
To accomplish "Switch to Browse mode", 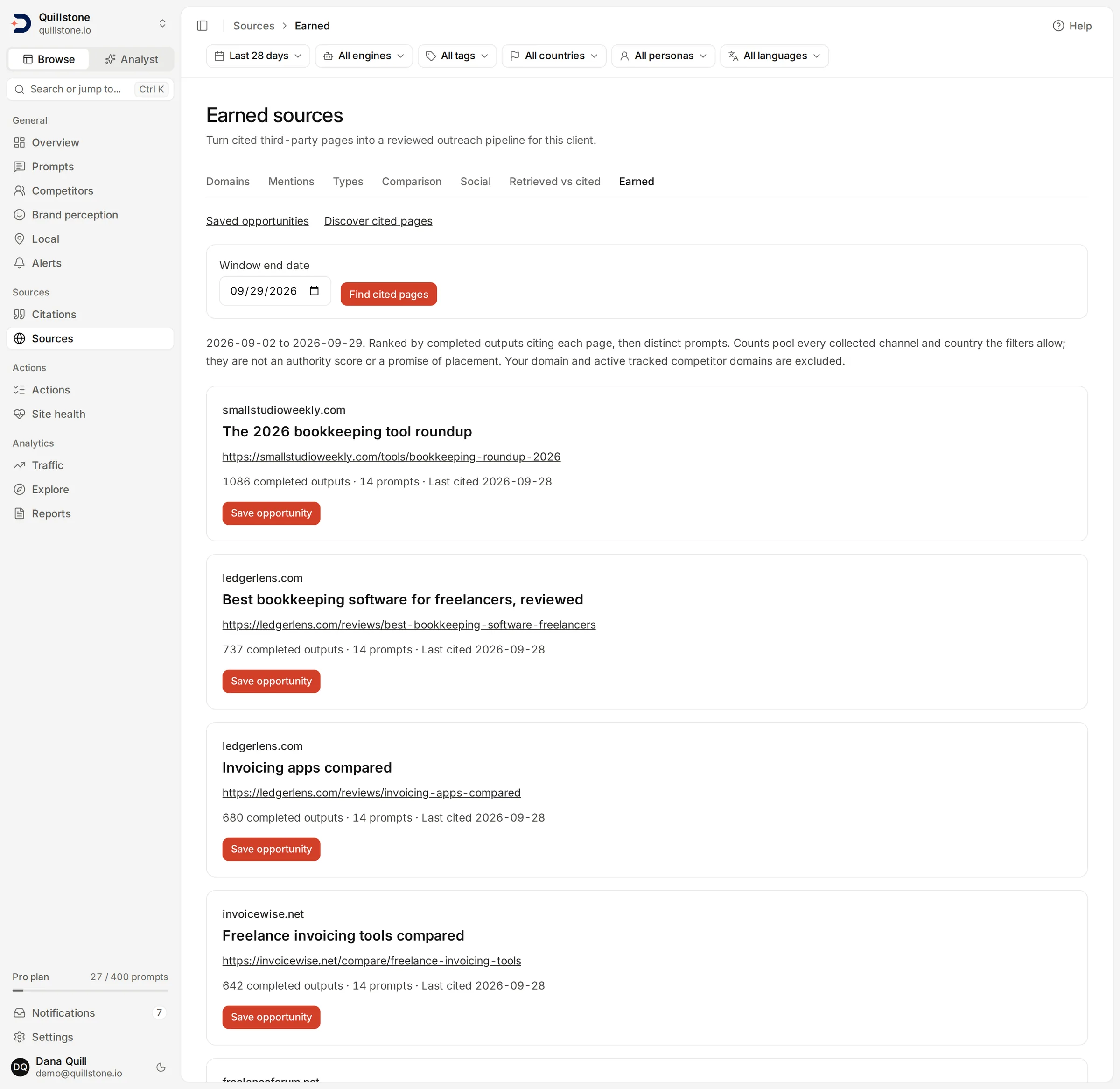I will pos(49,59).
